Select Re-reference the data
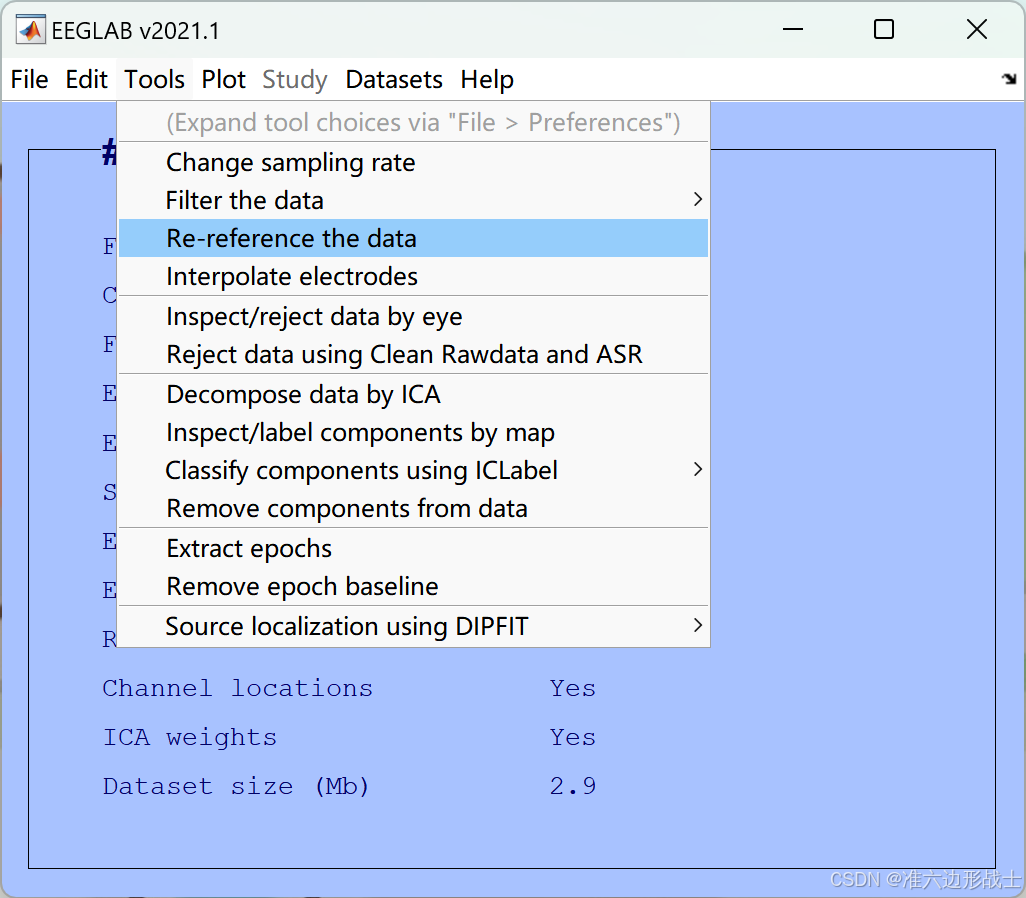The height and width of the screenshot is (898, 1026). [414, 238]
